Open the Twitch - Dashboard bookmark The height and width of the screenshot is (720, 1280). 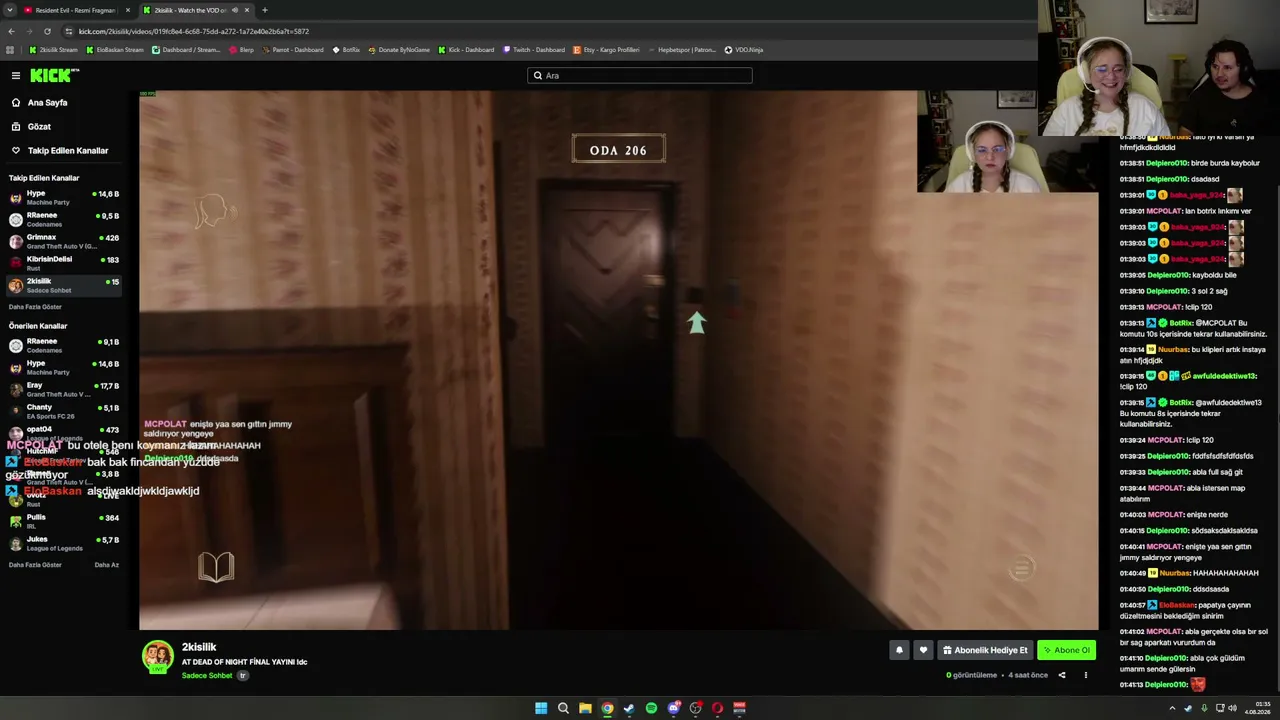(534, 50)
